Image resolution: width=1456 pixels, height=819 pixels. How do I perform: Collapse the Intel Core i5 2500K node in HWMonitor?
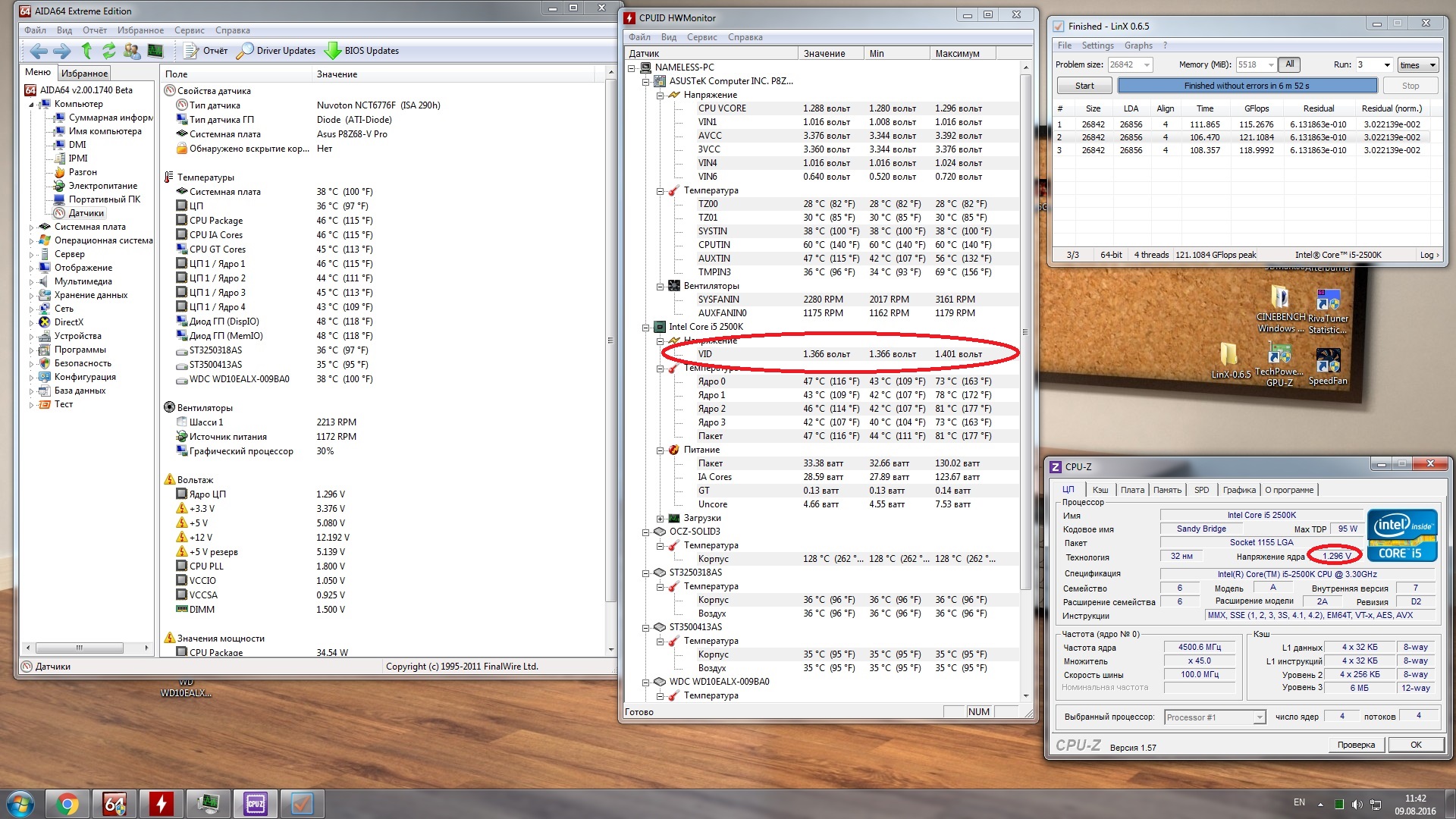(646, 328)
